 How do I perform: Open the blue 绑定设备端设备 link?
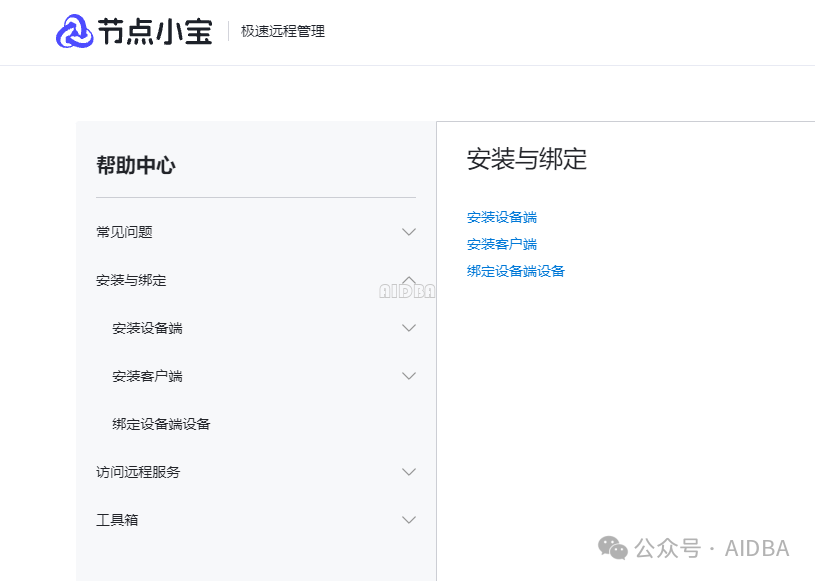click(x=516, y=271)
